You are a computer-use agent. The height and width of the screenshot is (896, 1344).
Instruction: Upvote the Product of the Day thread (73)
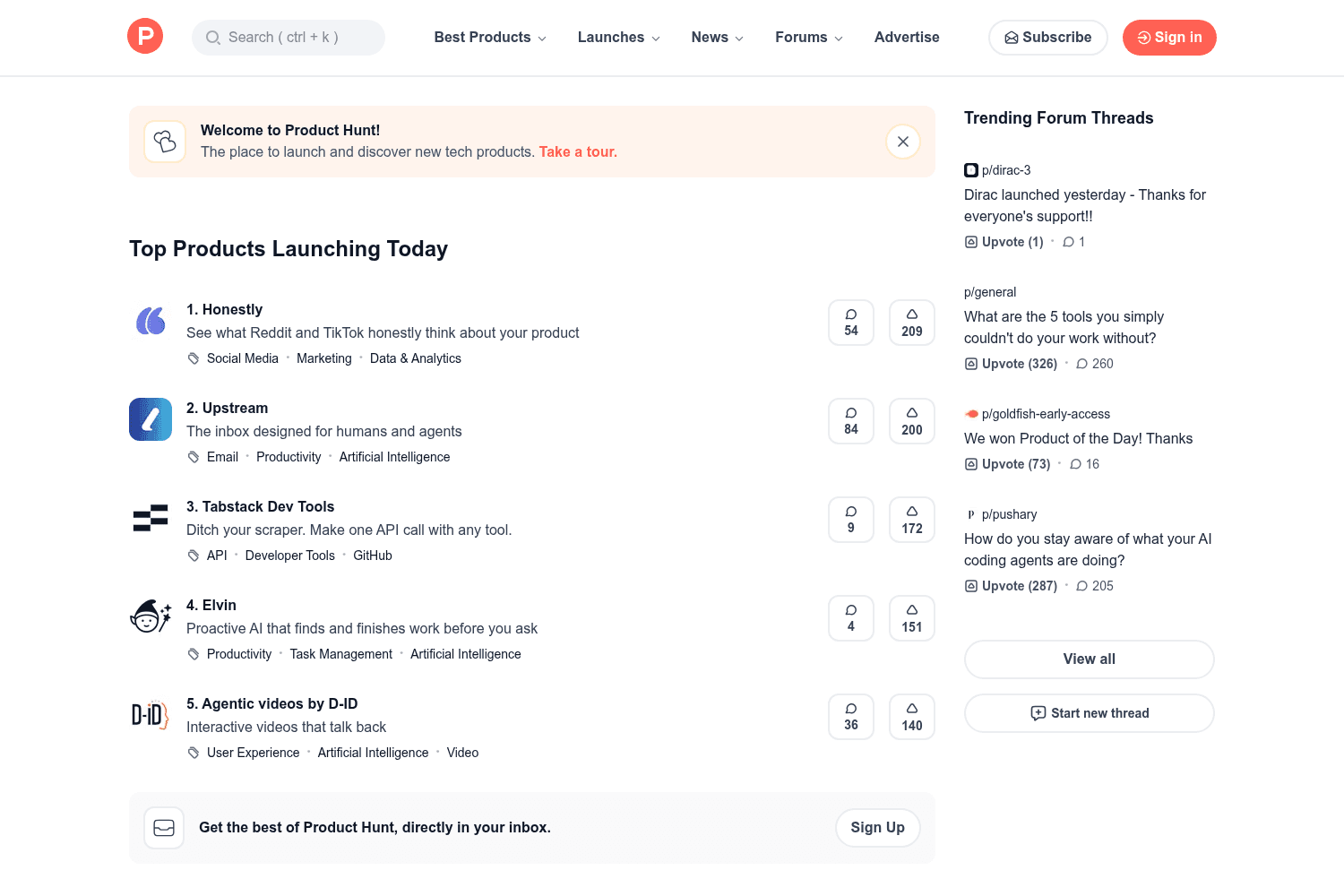click(1008, 464)
